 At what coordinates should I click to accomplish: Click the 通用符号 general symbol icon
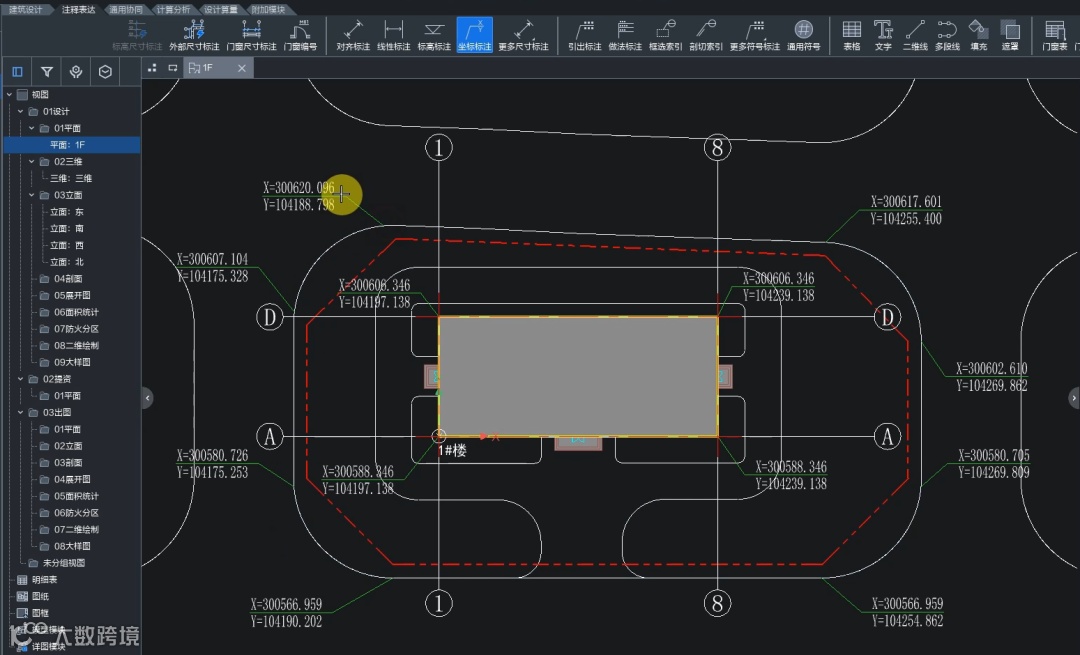[803, 35]
